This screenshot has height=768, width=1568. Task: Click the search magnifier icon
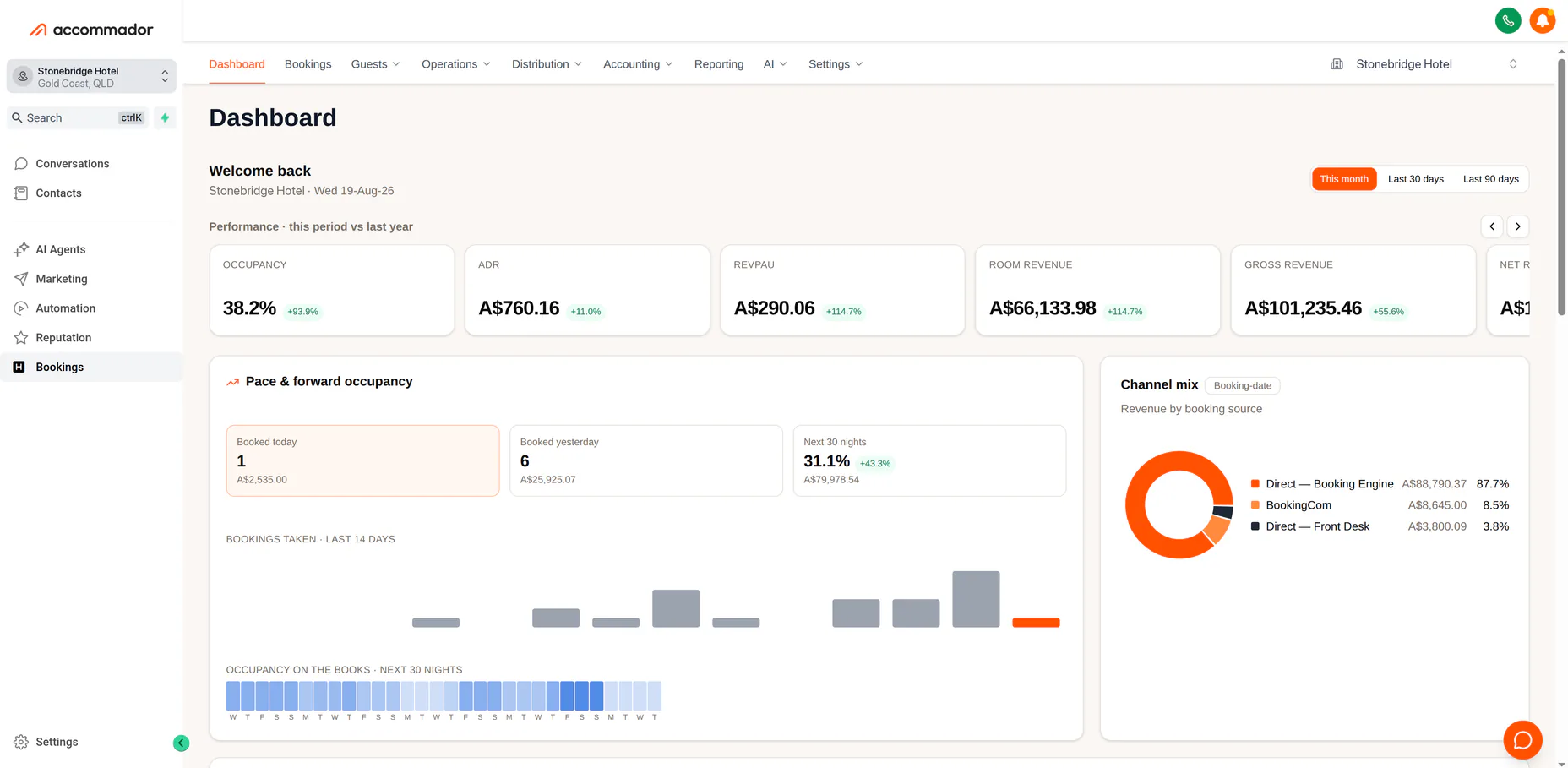(17, 117)
